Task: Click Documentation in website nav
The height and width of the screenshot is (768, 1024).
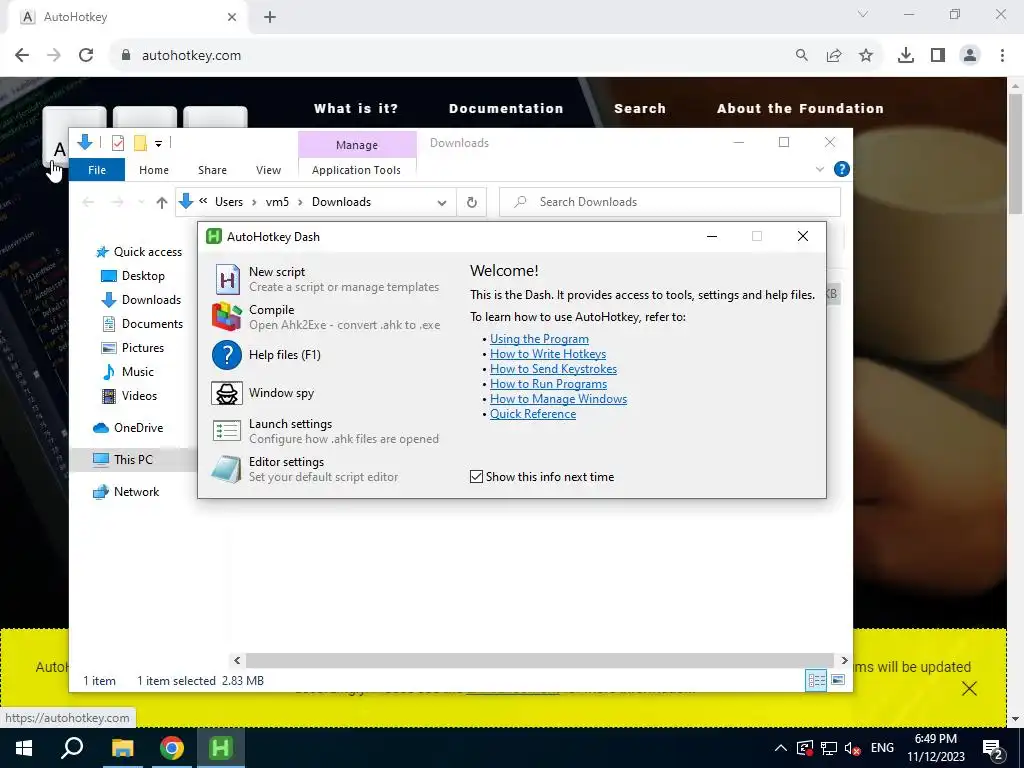Action: 506,108
